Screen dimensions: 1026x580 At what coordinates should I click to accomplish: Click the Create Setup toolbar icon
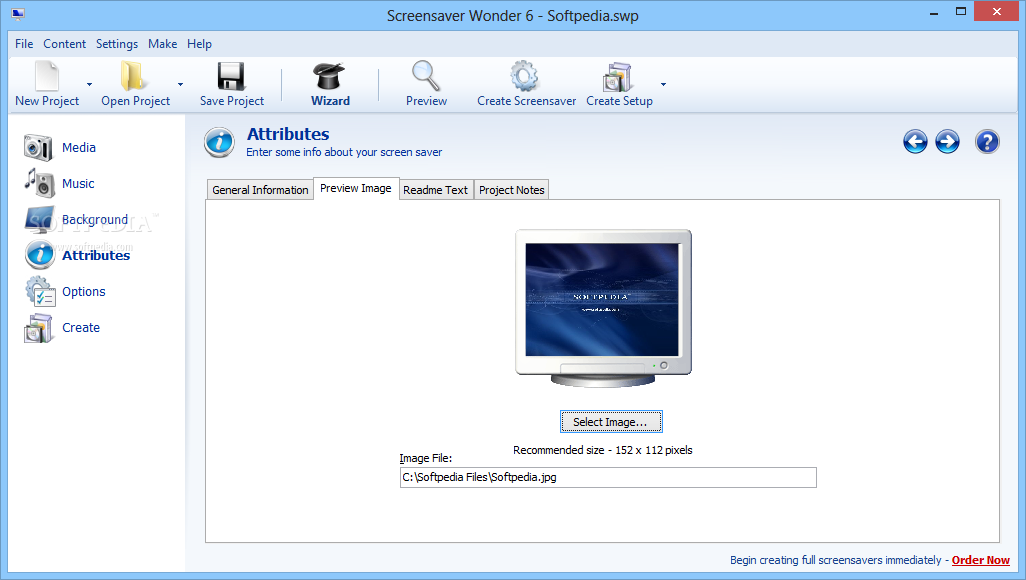pos(618,77)
